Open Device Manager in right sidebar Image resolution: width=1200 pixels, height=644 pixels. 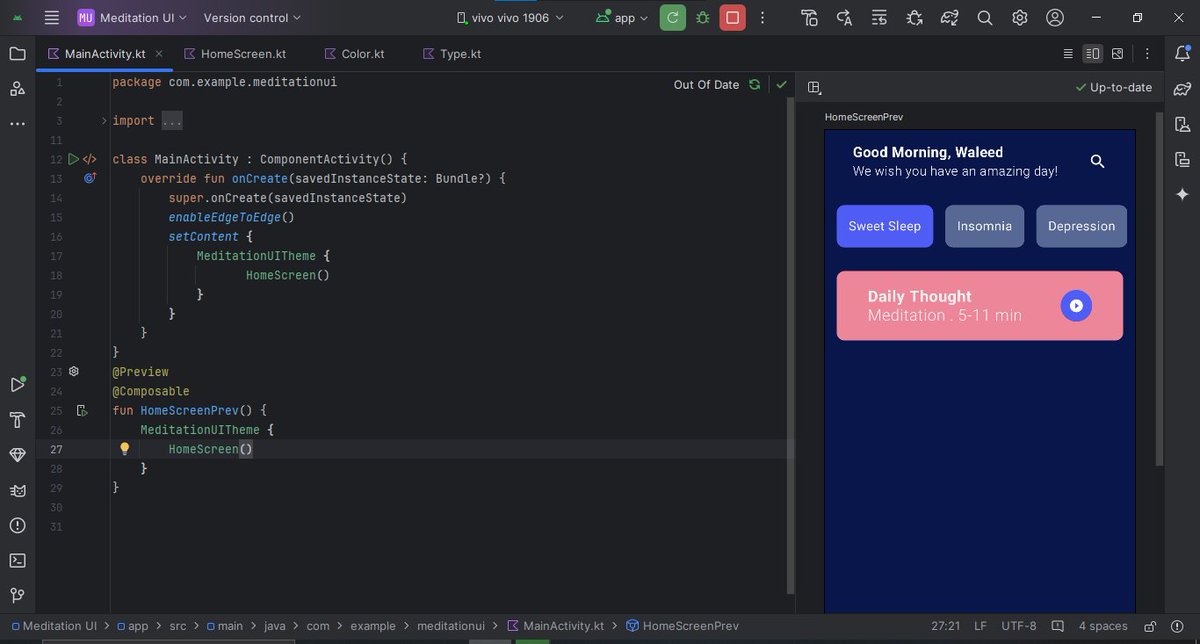coord(1182,124)
